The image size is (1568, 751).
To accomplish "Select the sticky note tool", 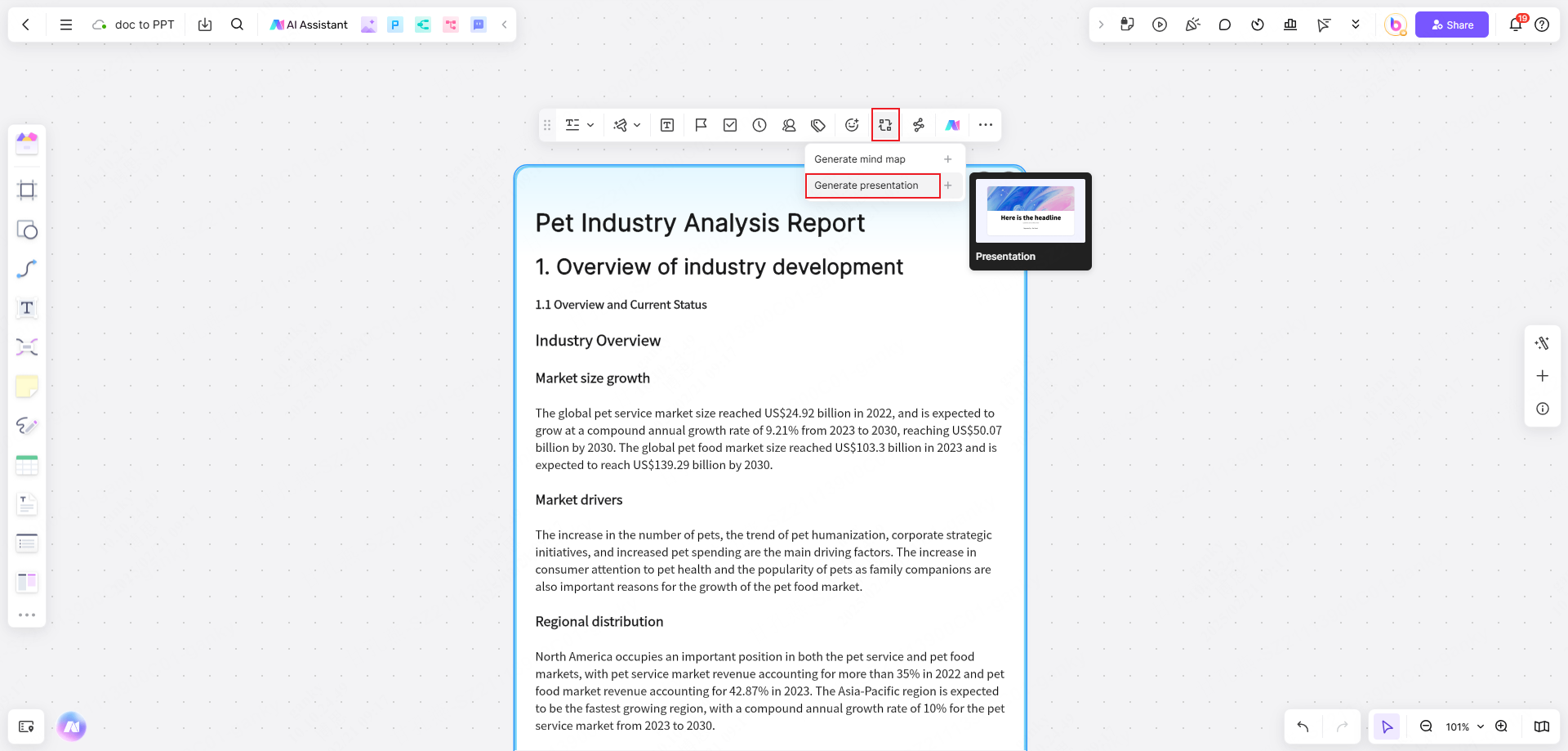I will (x=27, y=387).
